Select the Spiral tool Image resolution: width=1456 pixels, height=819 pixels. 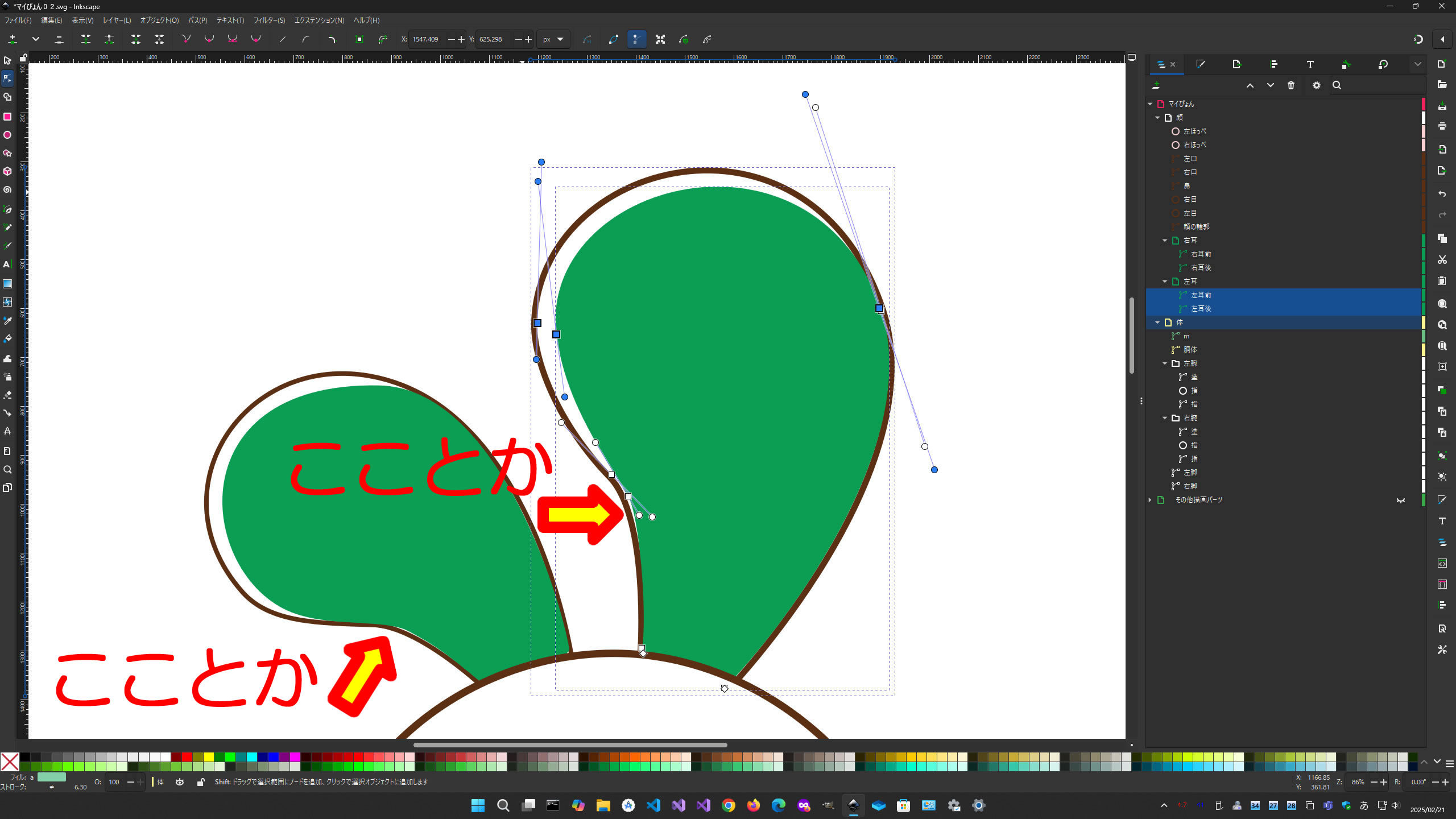[7, 190]
